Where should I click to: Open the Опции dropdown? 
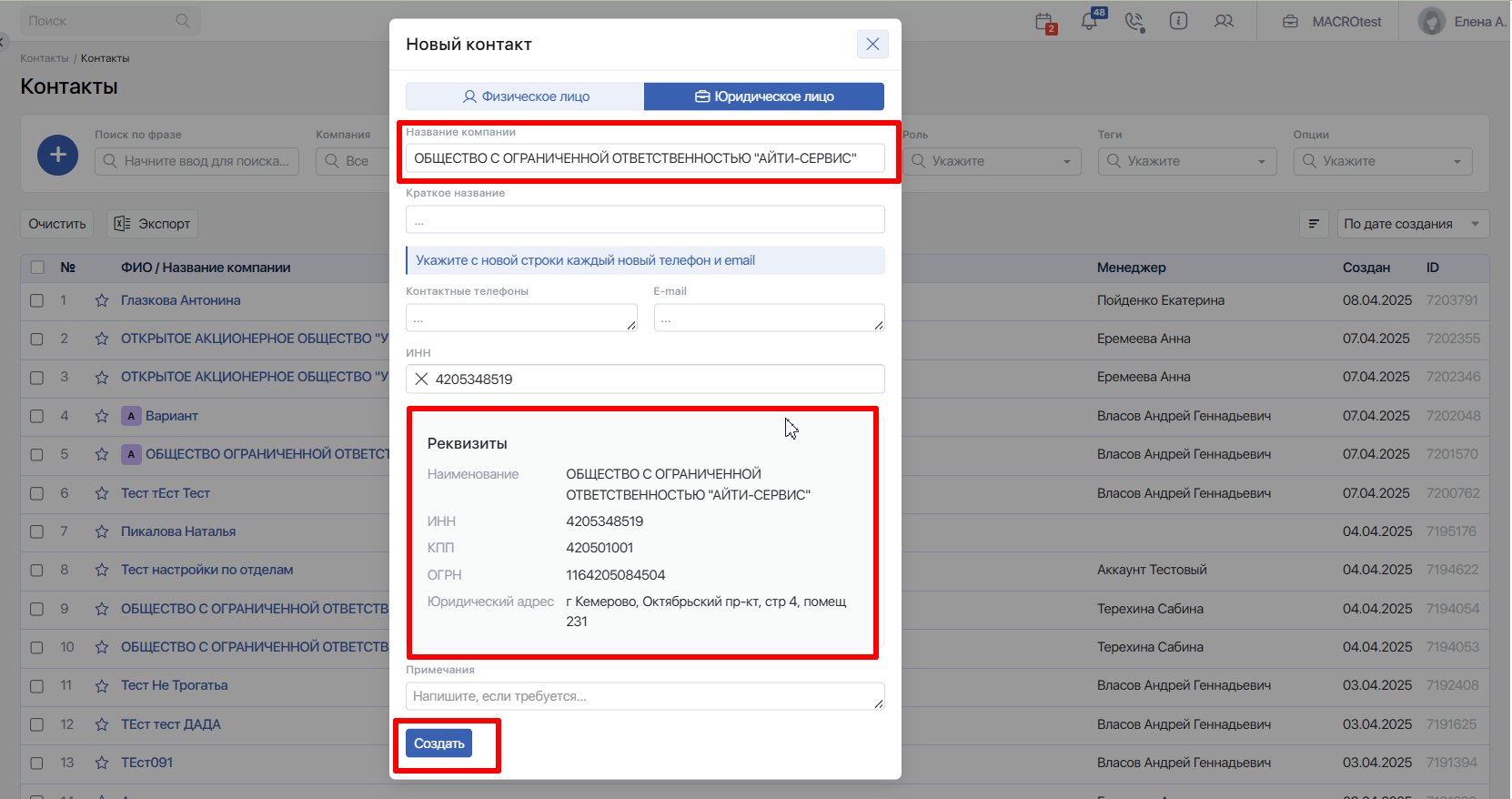click(x=1382, y=161)
